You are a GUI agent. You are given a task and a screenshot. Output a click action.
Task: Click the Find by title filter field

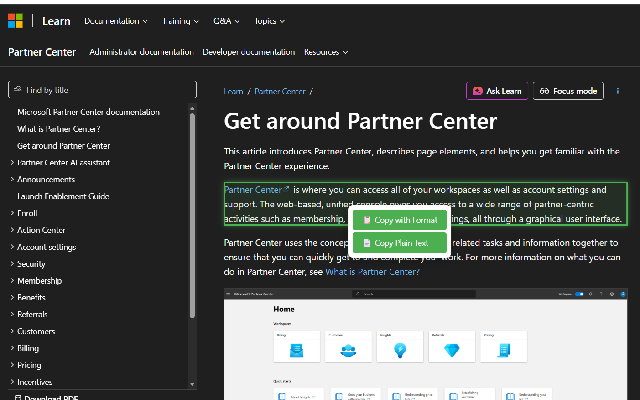102,90
